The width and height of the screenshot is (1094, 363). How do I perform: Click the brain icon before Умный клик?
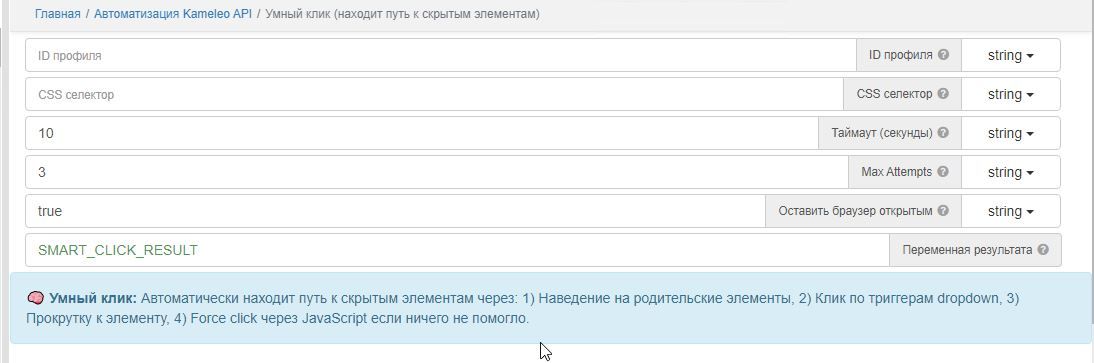(36, 299)
